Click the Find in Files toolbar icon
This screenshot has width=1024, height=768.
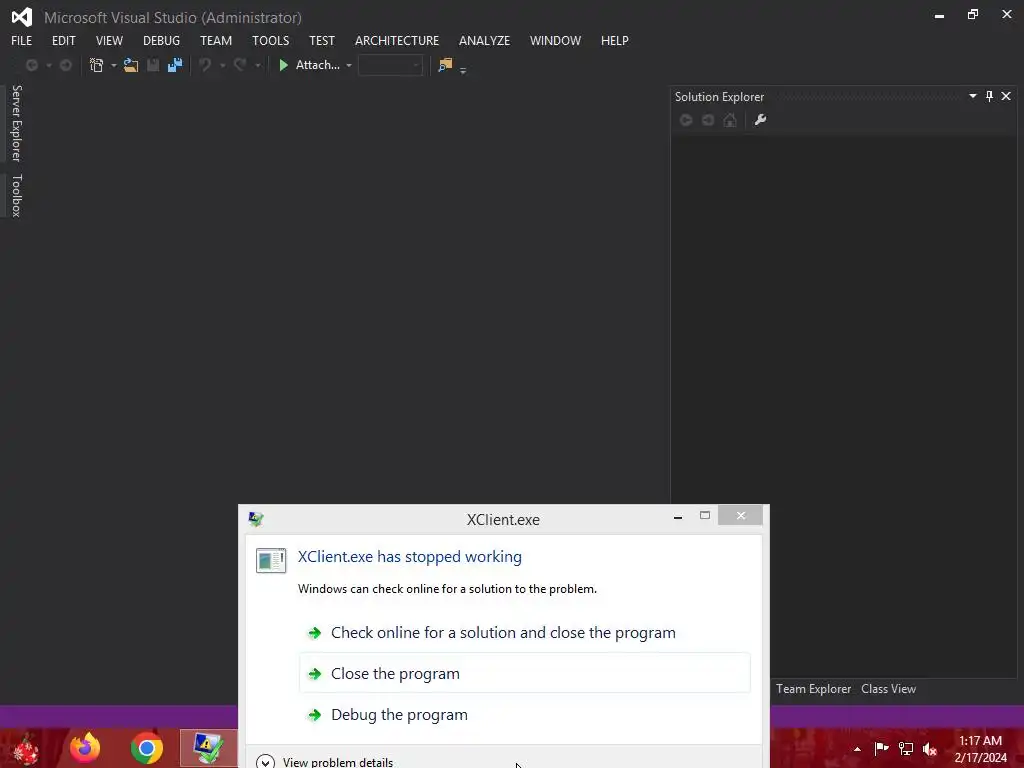point(445,65)
